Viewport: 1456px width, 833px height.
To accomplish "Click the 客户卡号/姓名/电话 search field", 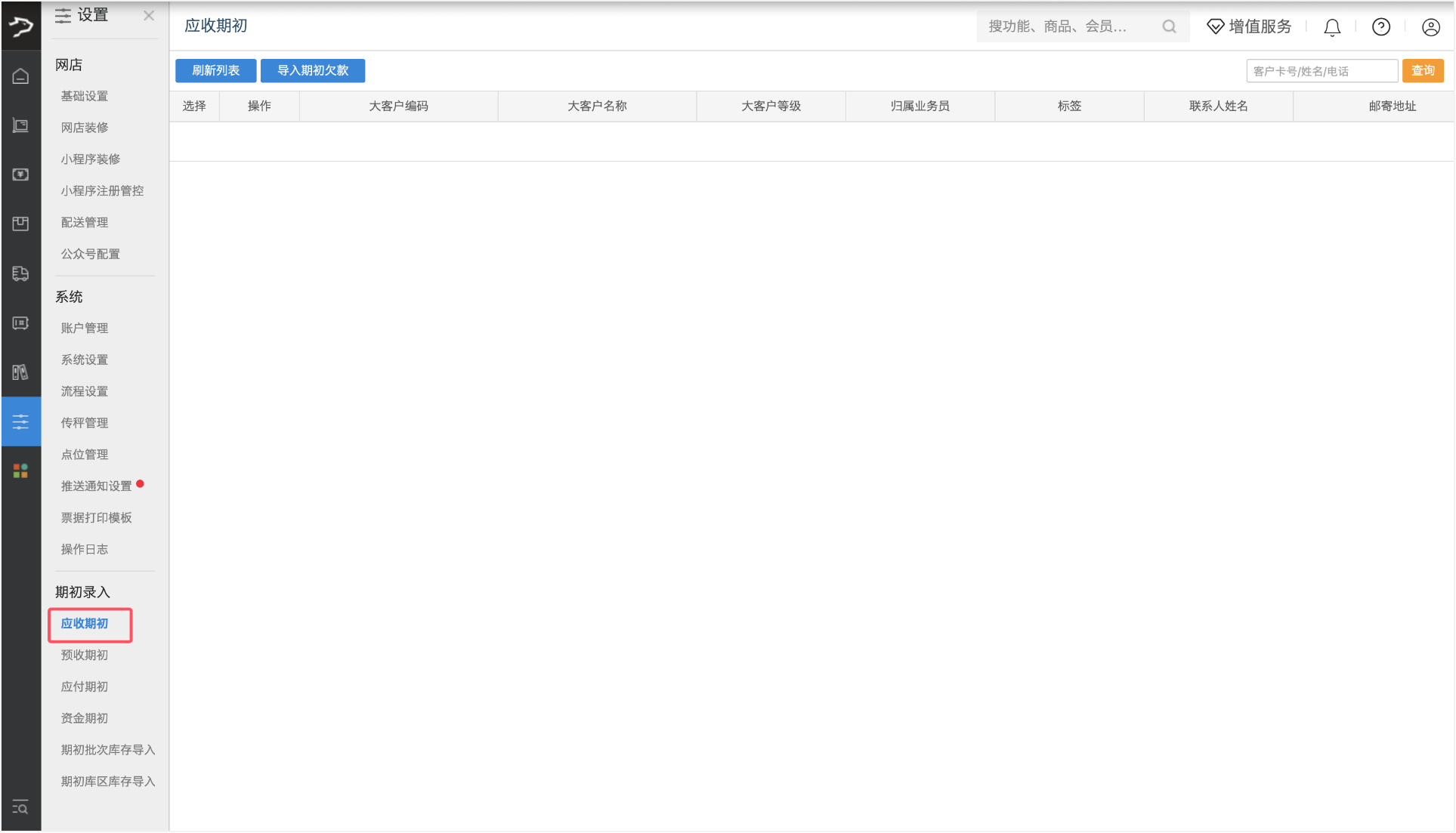I will (x=1321, y=71).
